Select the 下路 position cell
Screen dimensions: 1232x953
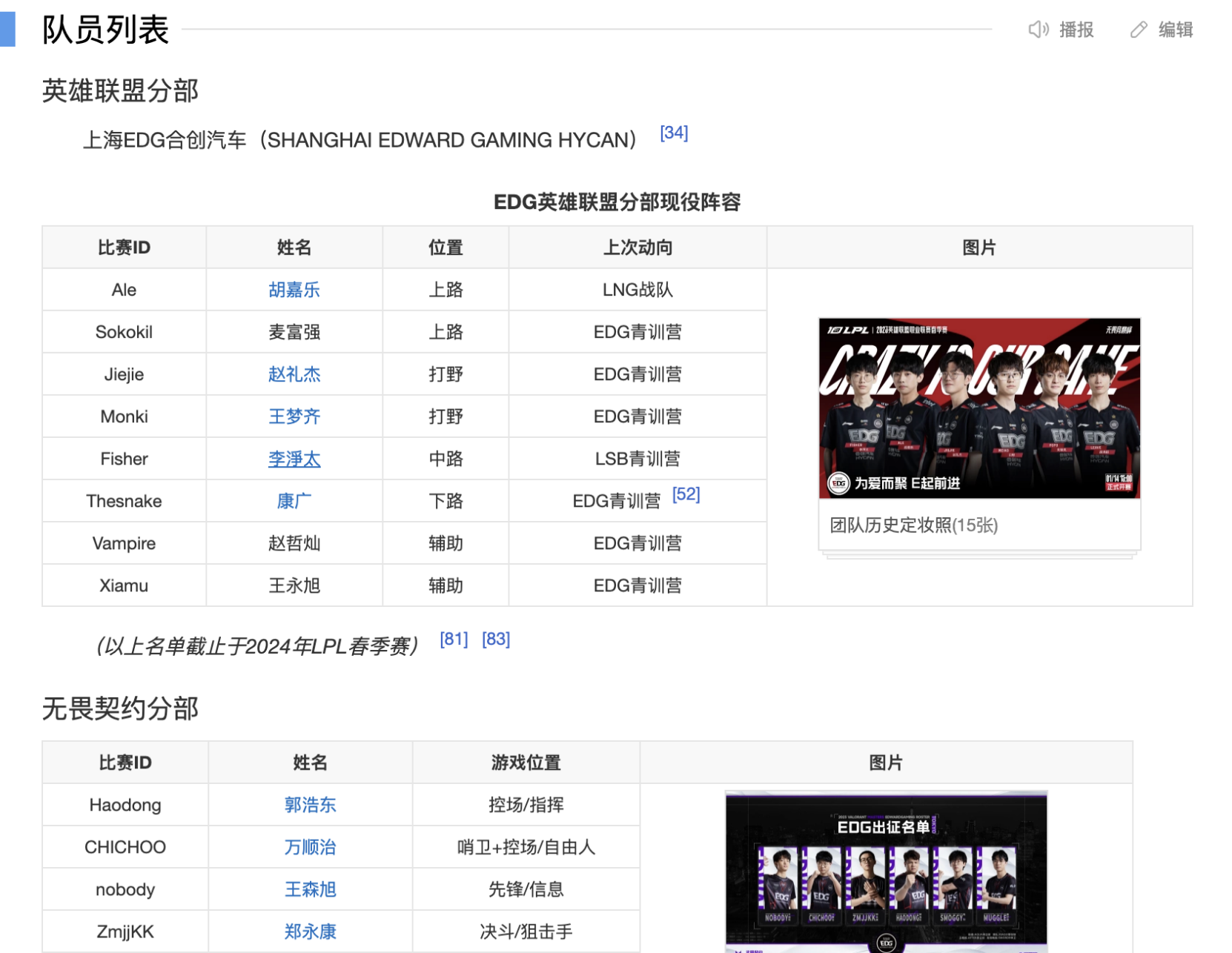446,501
